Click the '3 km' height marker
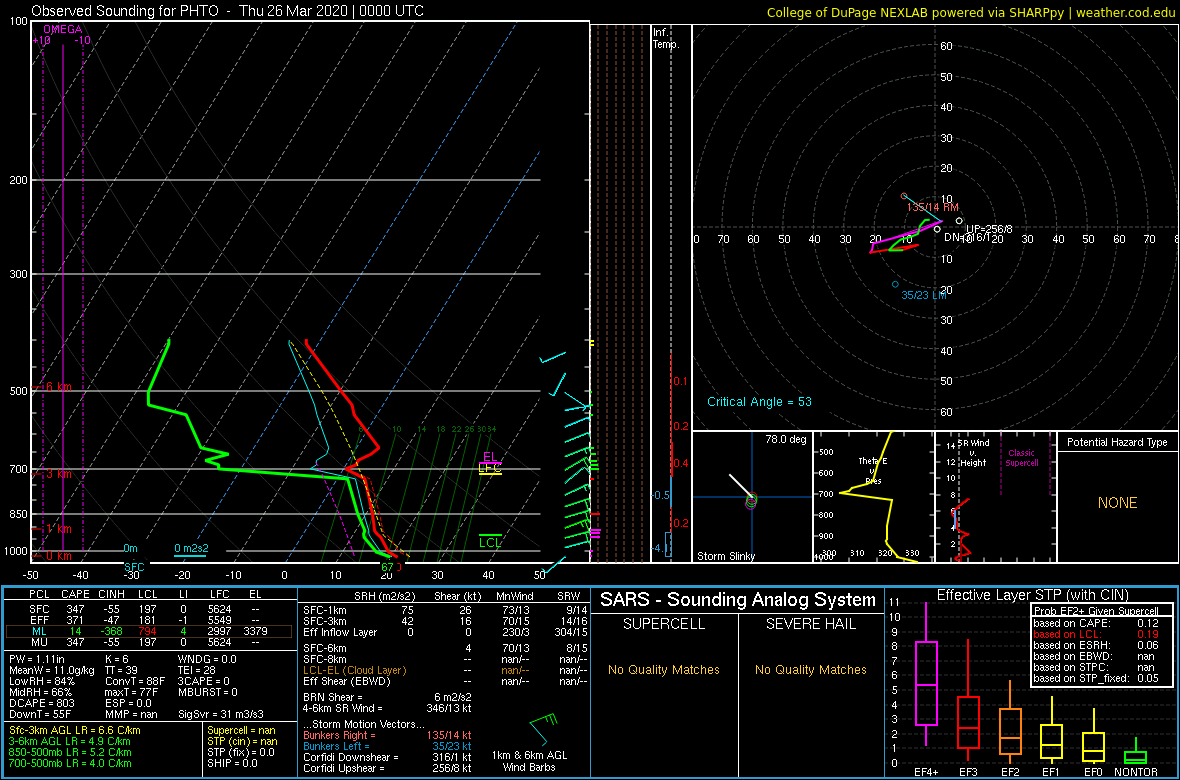 58,474
